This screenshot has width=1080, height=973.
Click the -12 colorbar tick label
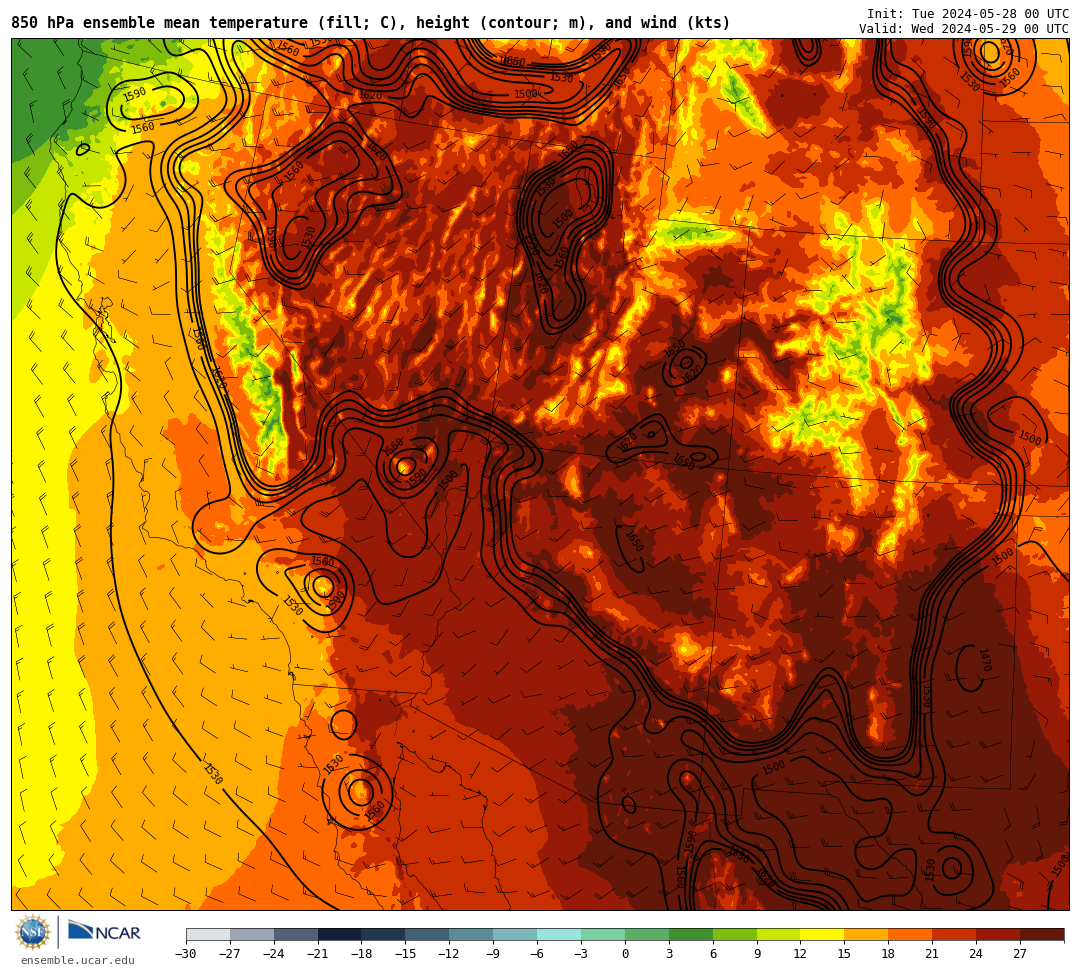pos(449,954)
